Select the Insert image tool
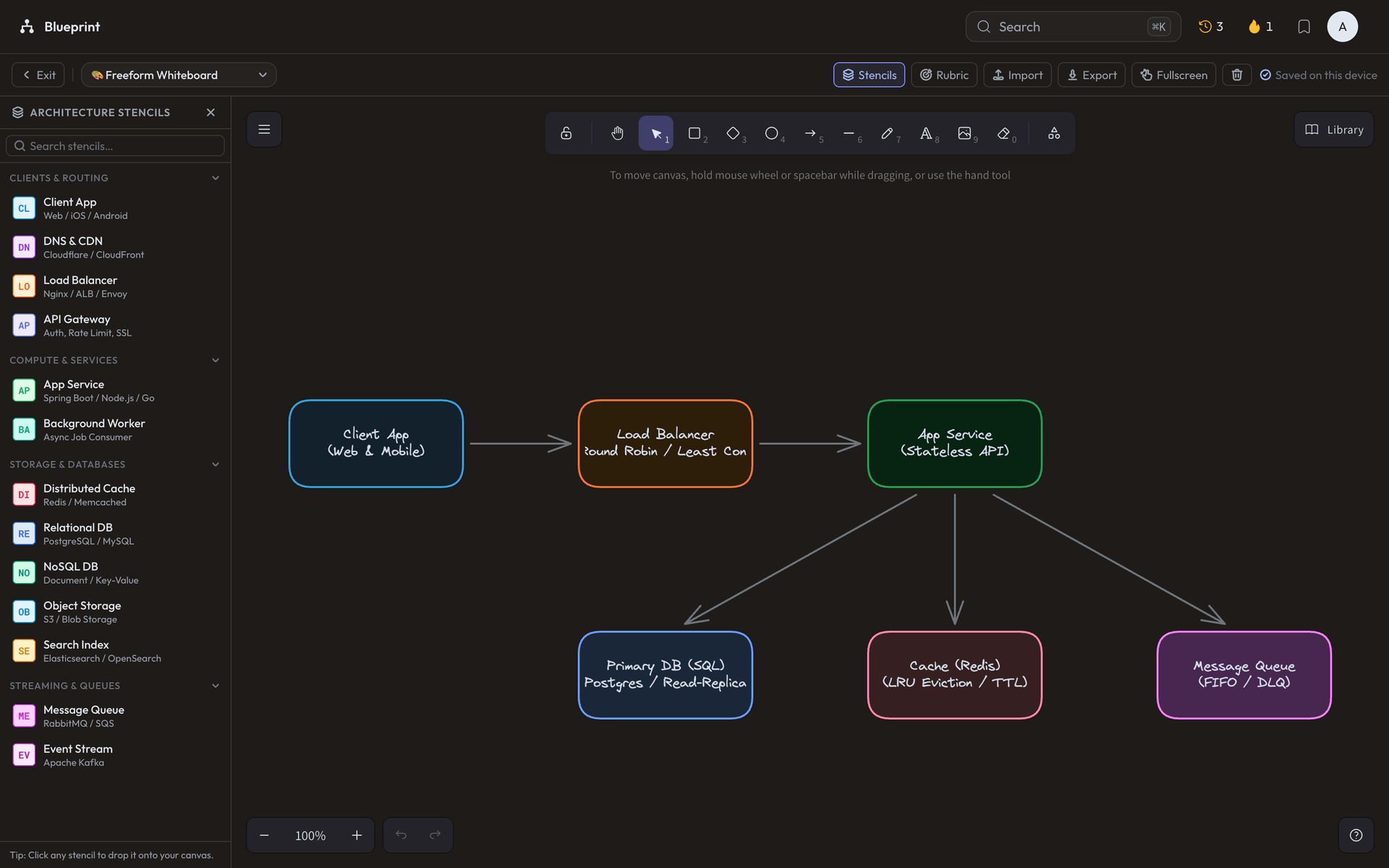The image size is (1389, 868). [964, 133]
